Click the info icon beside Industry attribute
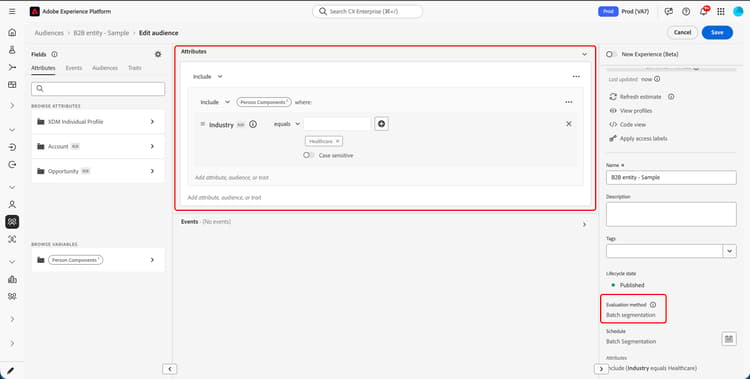The width and height of the screenshot is (750, 379). pos(253,124)
